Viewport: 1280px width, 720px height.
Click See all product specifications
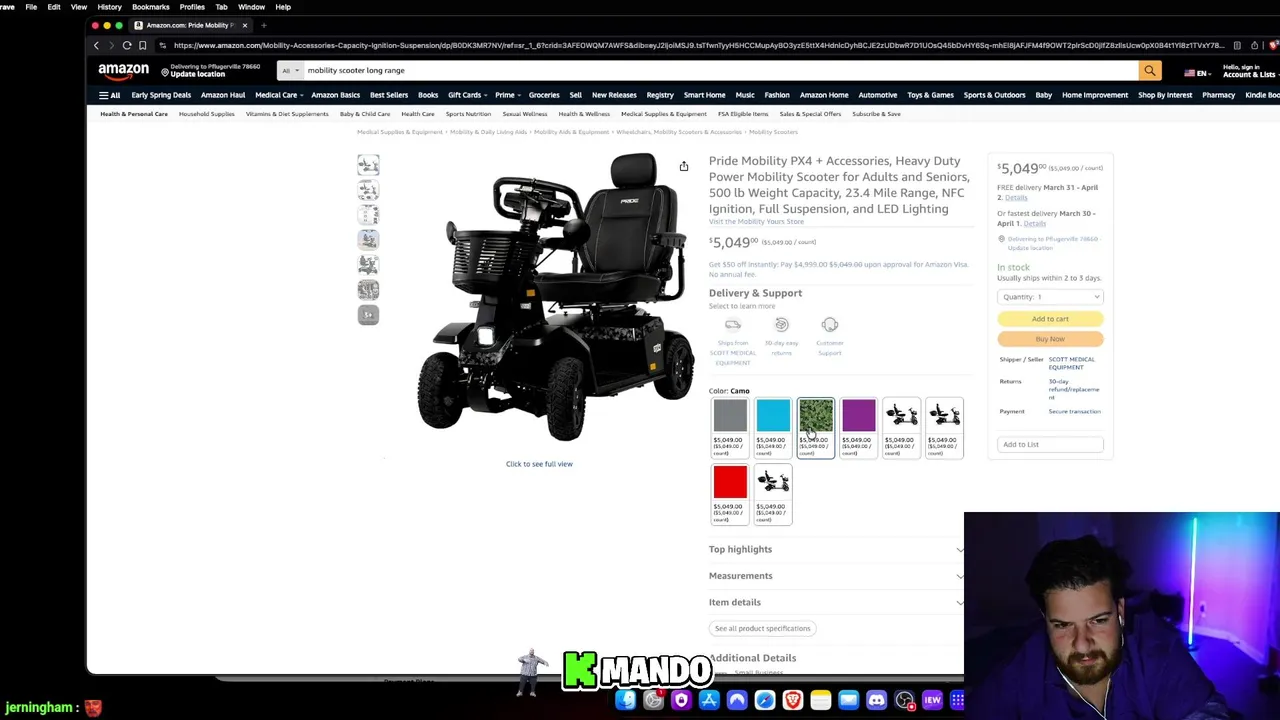pyautogui.click(x=762, y=628)
